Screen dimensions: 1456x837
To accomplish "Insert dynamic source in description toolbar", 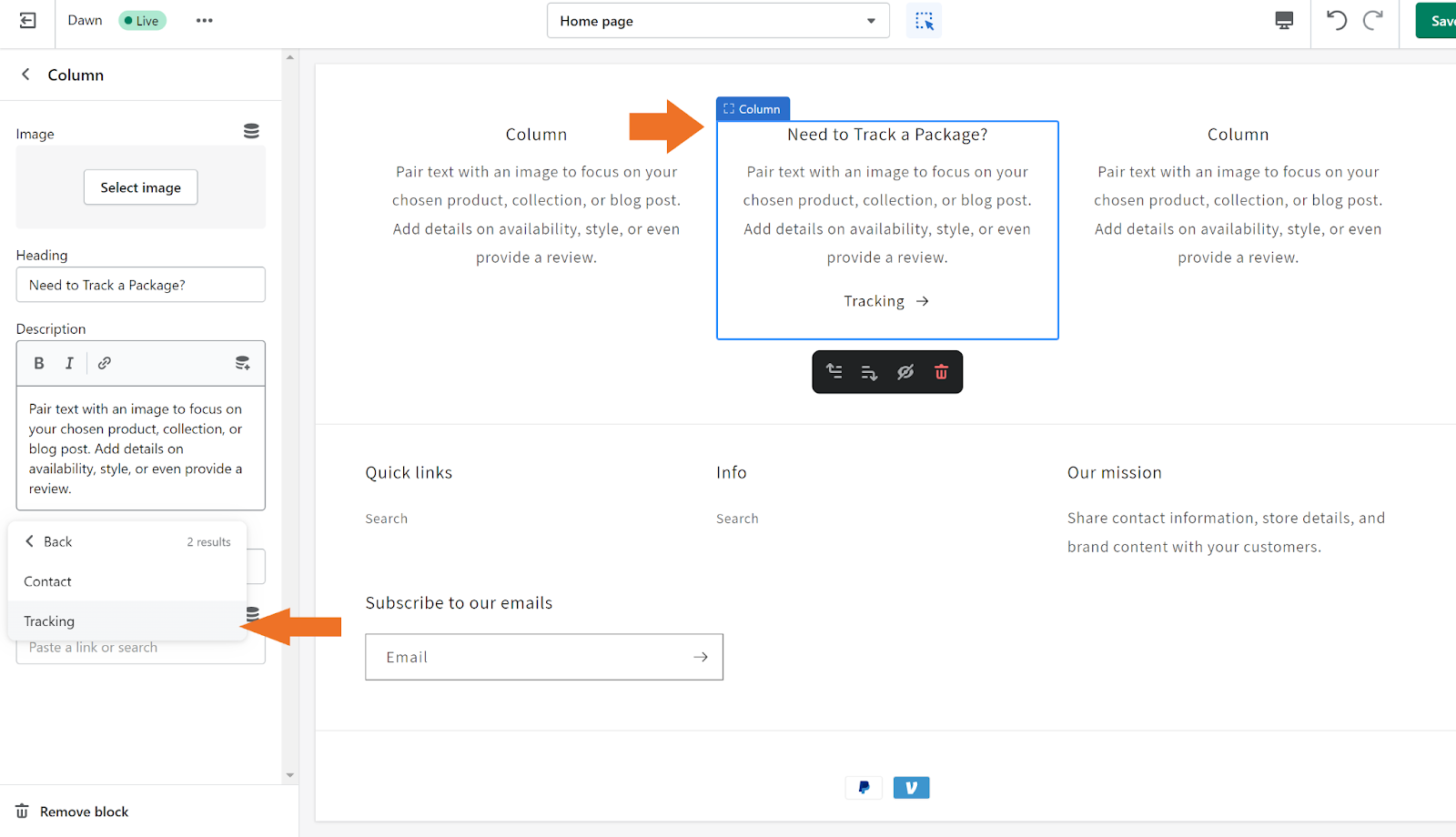I will coord(242,363).
